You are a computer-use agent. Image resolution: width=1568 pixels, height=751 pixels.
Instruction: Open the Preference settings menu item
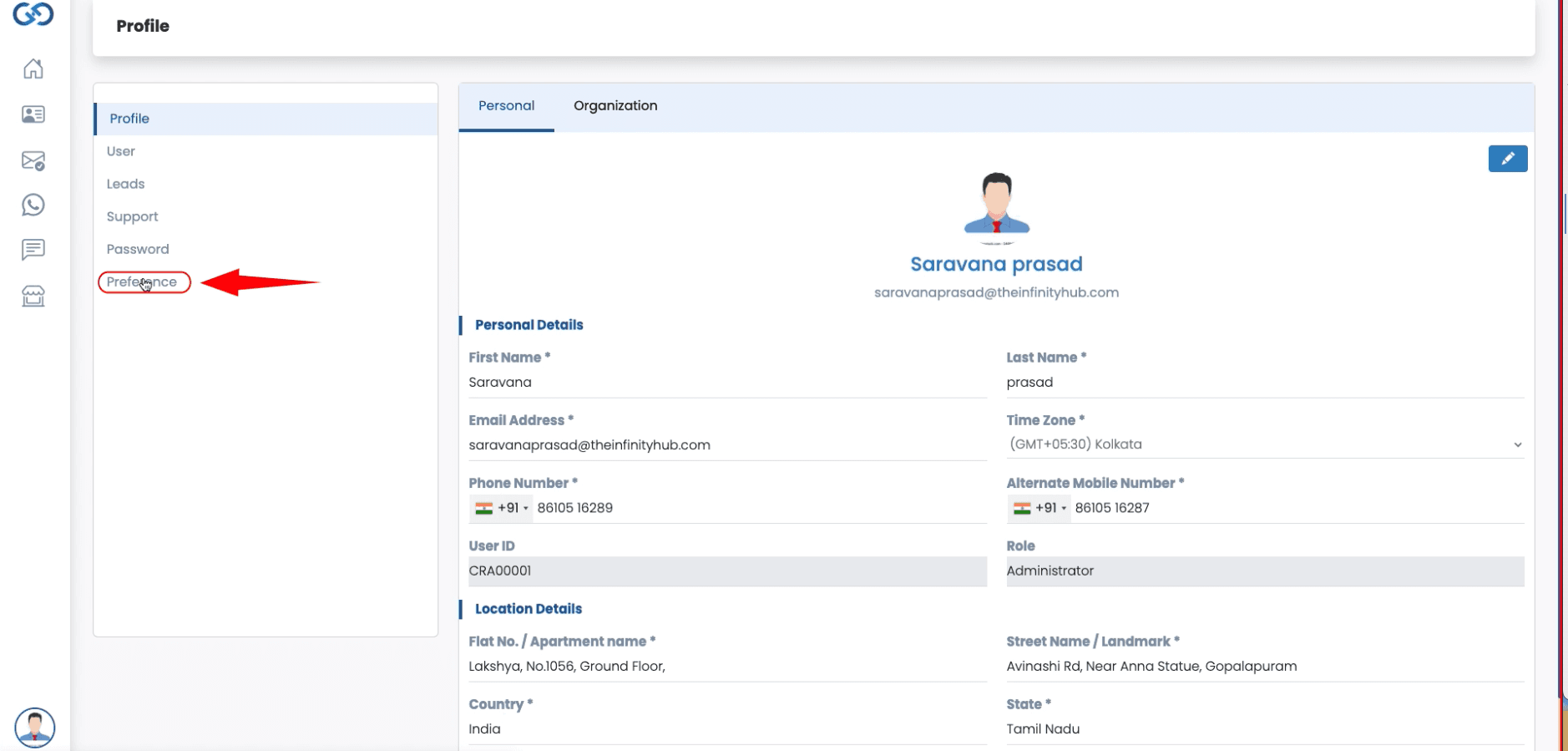[x=142, y=282]
